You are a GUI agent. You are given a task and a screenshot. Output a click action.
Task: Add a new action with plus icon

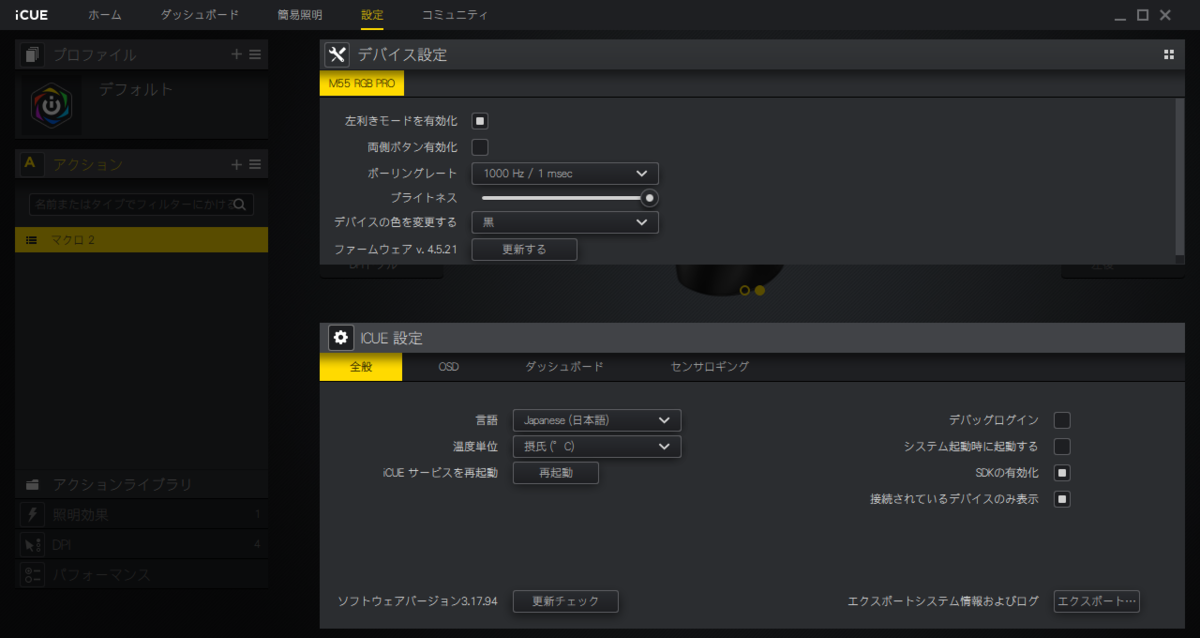pyautogui.click(x=236, y=165)
